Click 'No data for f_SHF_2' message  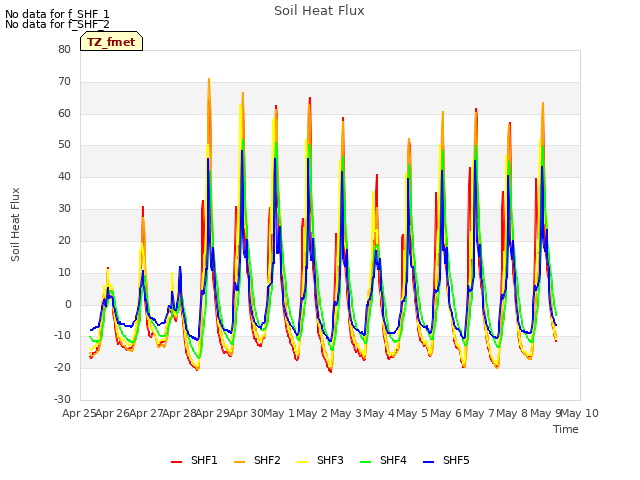57,24
